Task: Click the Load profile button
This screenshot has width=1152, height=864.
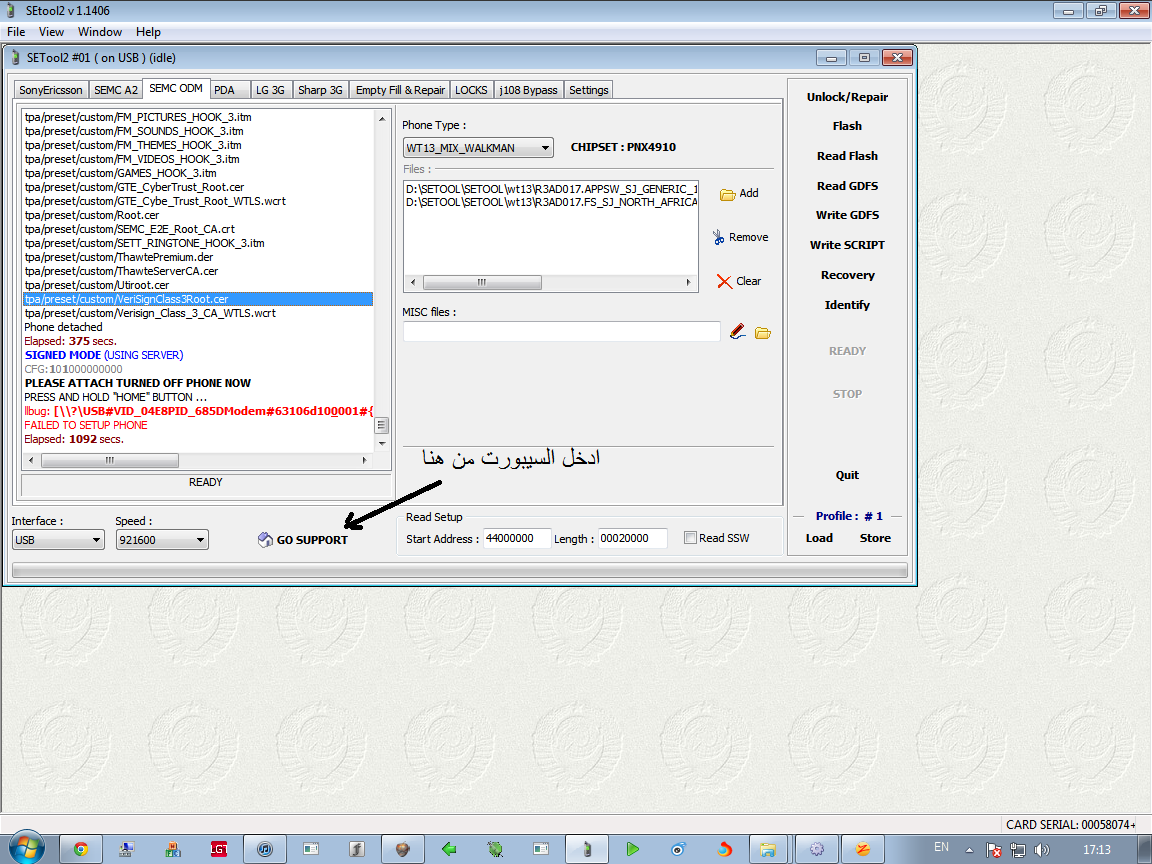Action: [x=819, y=538]
